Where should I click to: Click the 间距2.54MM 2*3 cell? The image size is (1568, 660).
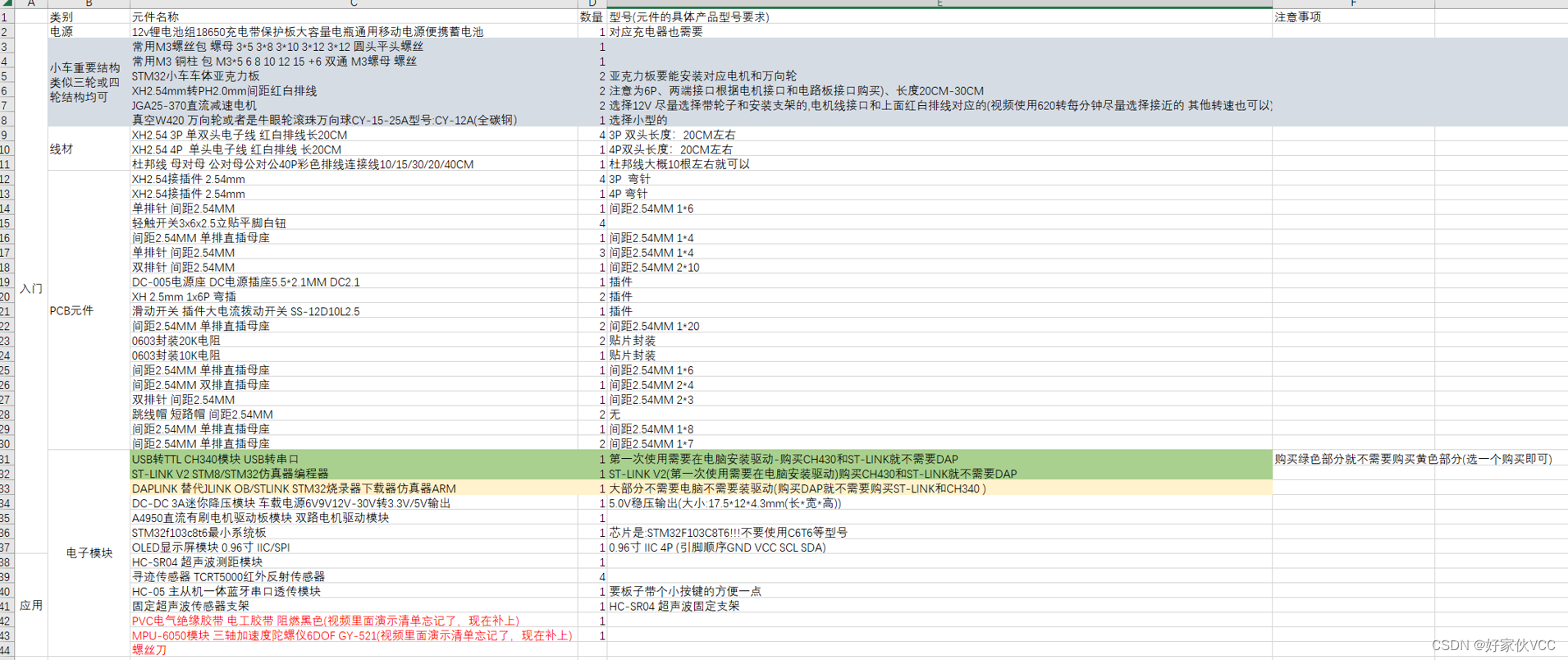coord(939,400)
